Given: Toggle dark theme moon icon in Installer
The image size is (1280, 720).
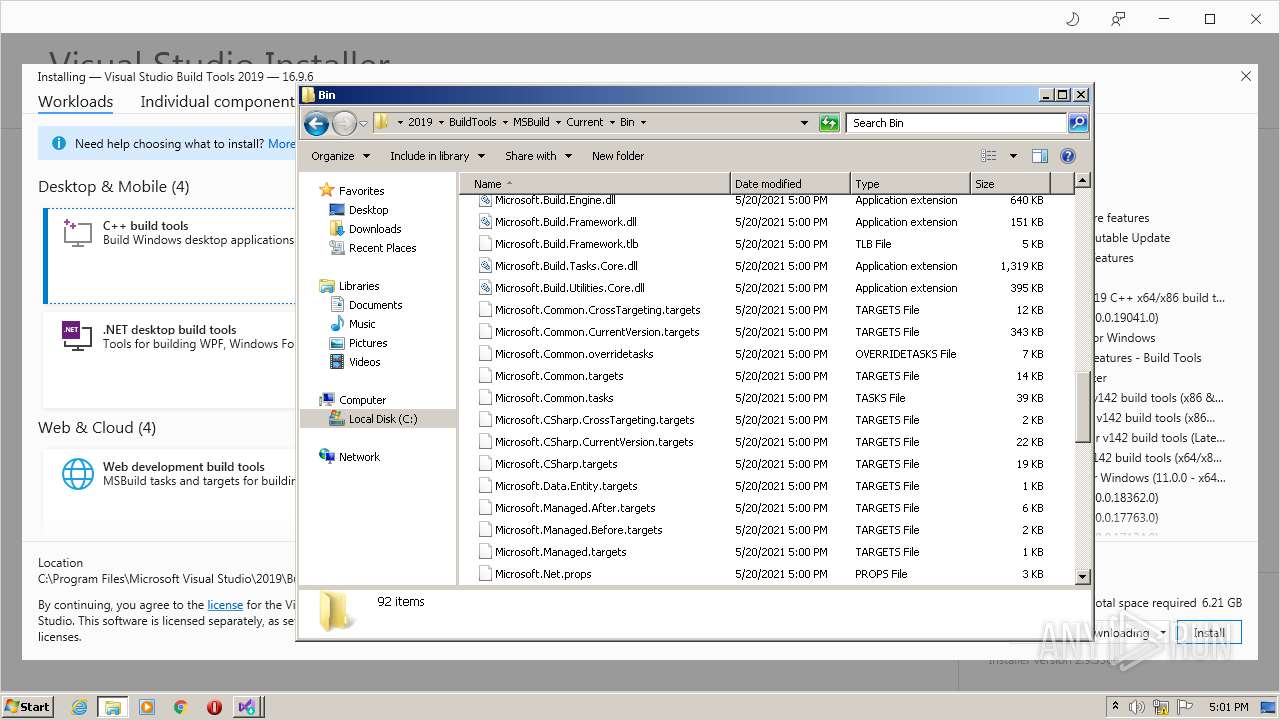Looking at the screenshot, I should pyautogui.click(x=1073, y=19).
